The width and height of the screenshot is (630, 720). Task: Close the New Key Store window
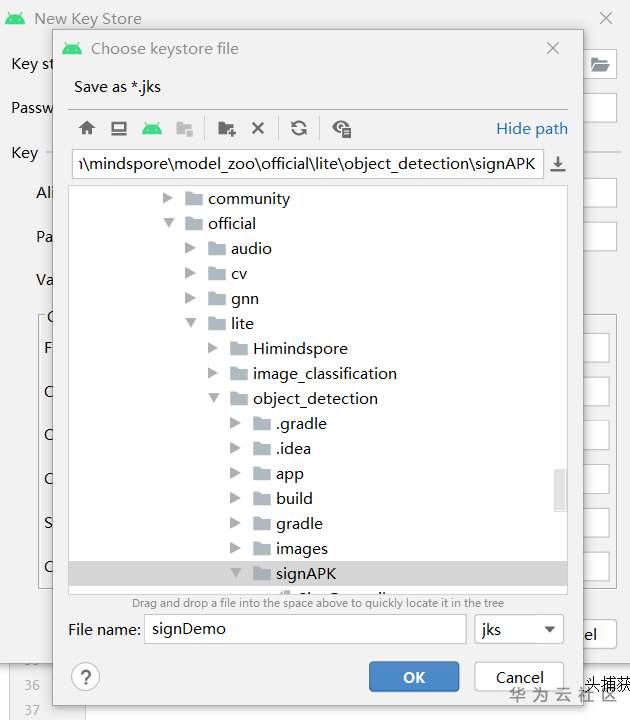[606, 18]
